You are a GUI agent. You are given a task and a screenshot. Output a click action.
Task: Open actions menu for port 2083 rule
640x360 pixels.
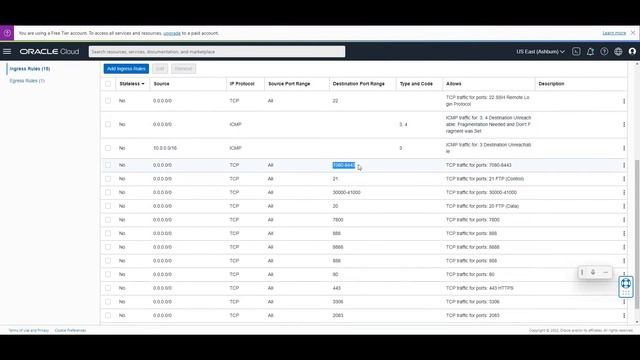pyautogui.click(x=624, y=316)
